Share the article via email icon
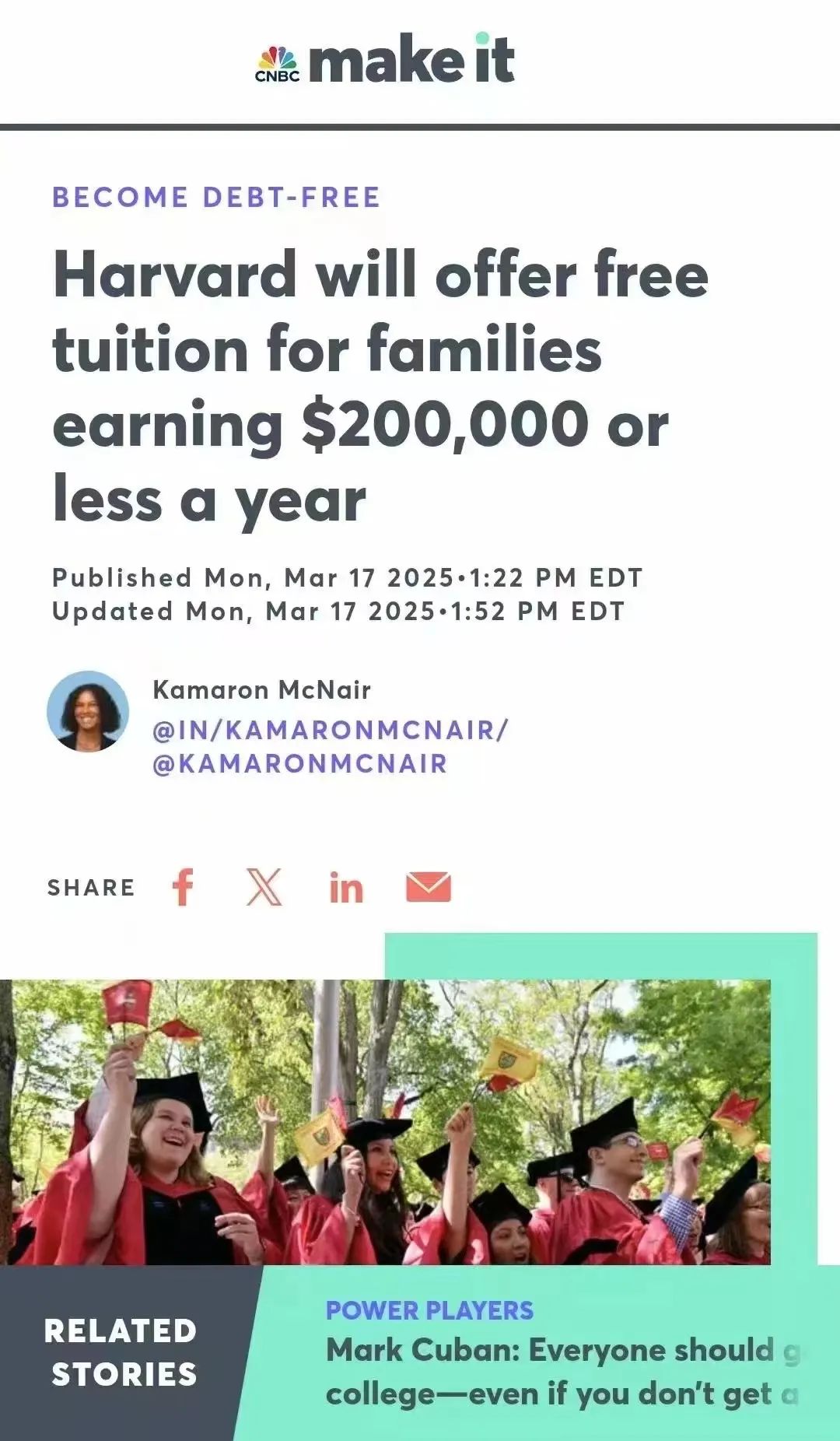Image resolution: width=840 pixels, height=1441 pixels. click(429, 887)
